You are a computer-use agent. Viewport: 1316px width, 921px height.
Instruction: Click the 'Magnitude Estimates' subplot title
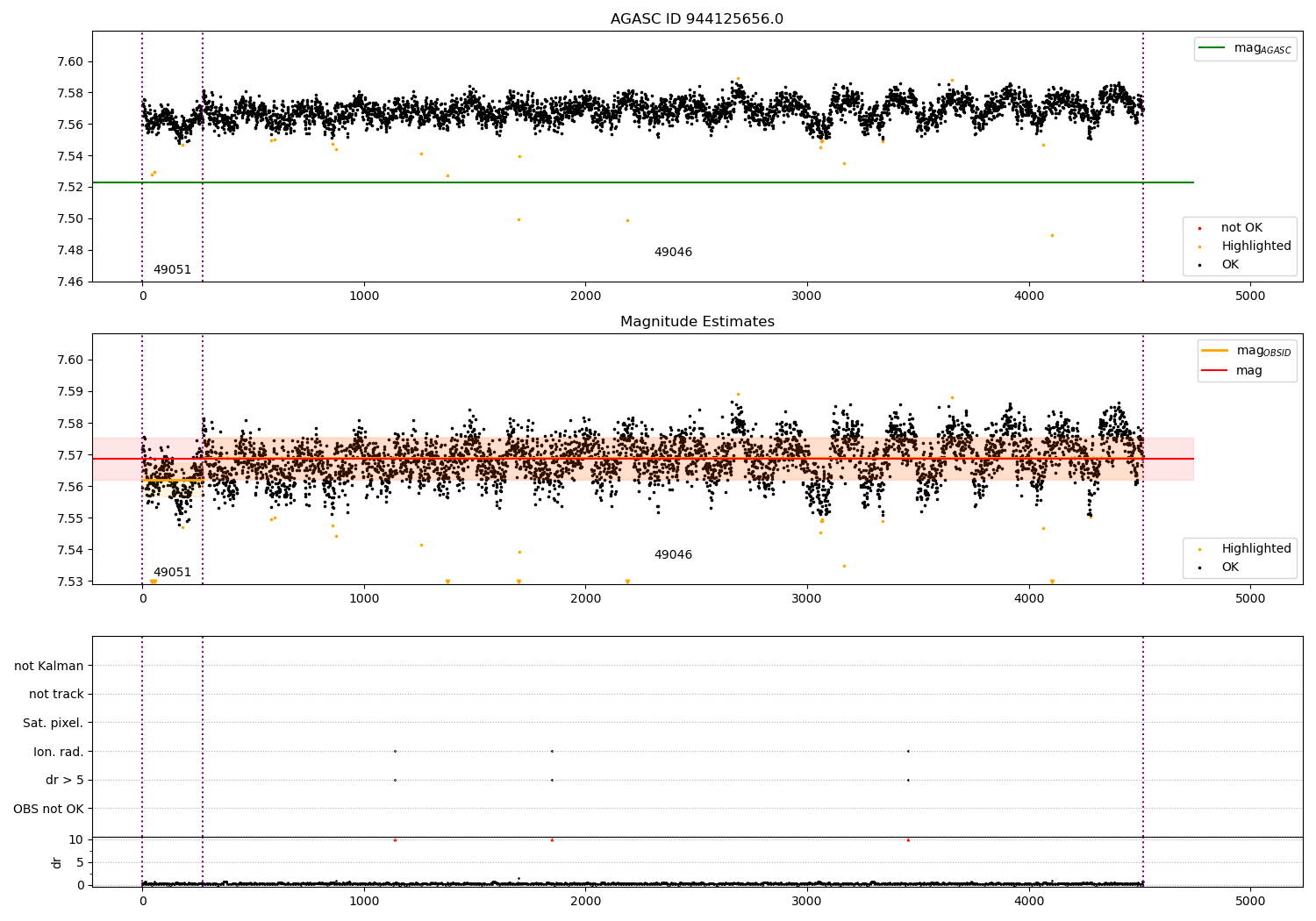(x=697, y=322)
